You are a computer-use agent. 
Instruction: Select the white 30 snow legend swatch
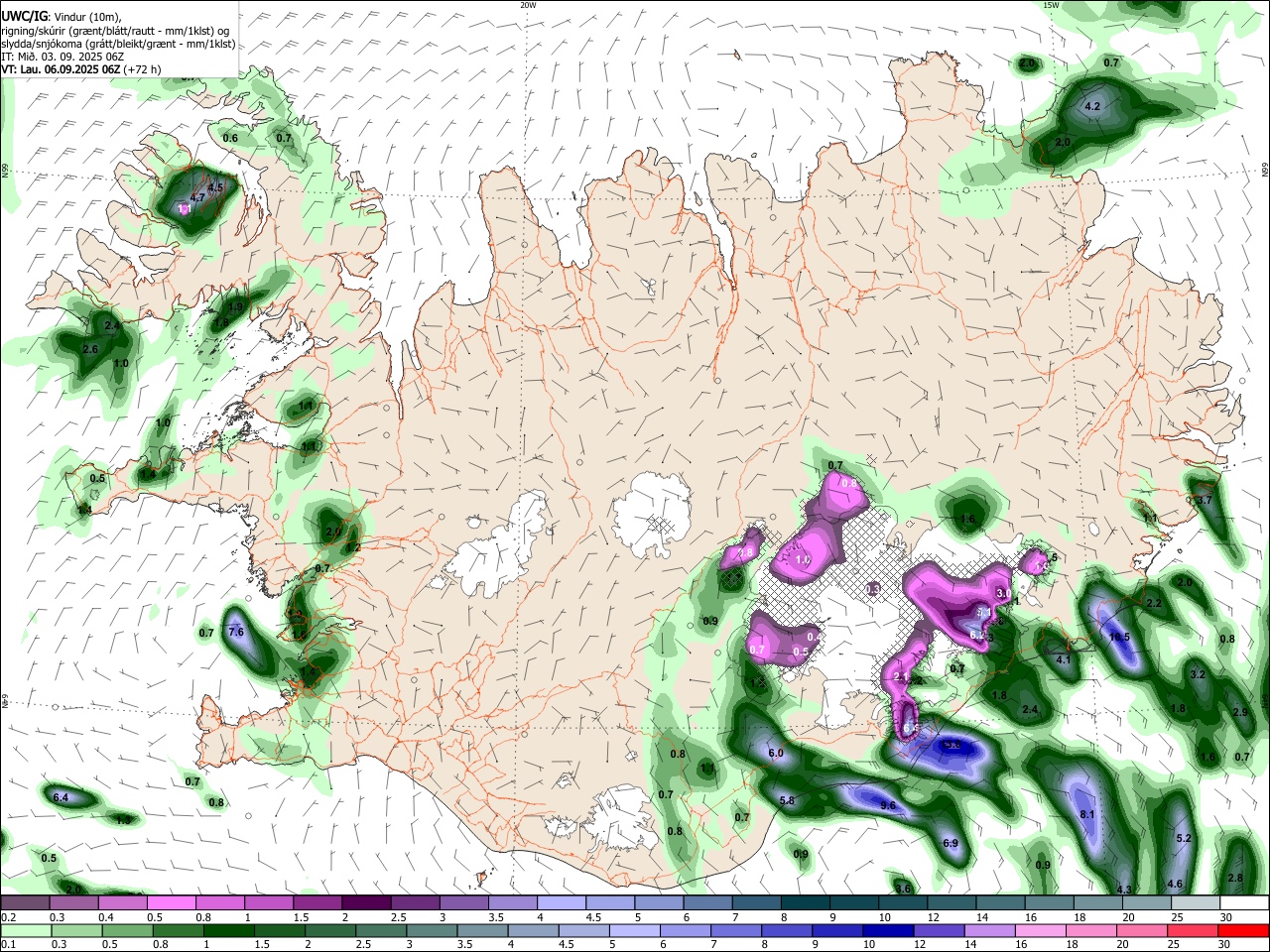pyautogui.click(x=1244, y=902)
